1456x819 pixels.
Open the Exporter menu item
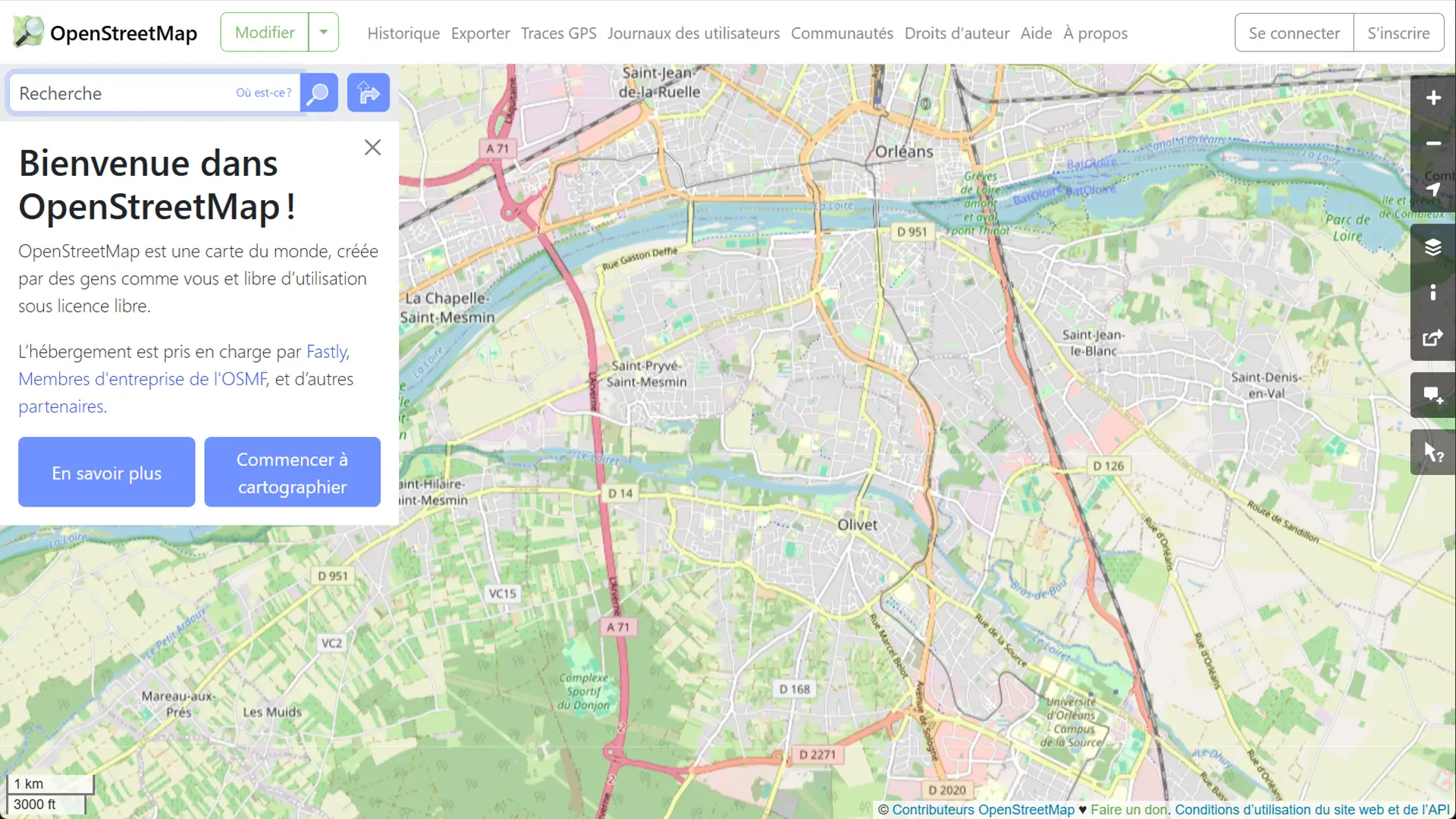click(480, 33)
